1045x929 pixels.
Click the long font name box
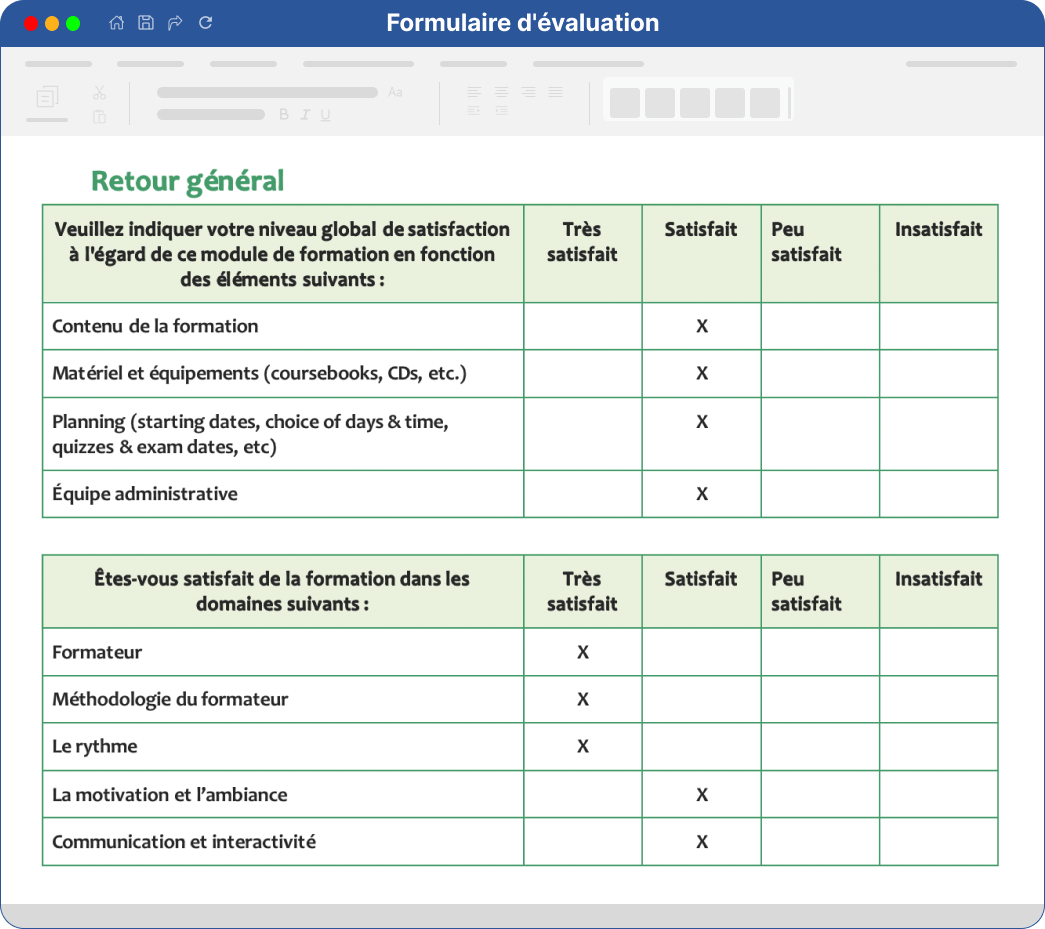click(267, 93)
